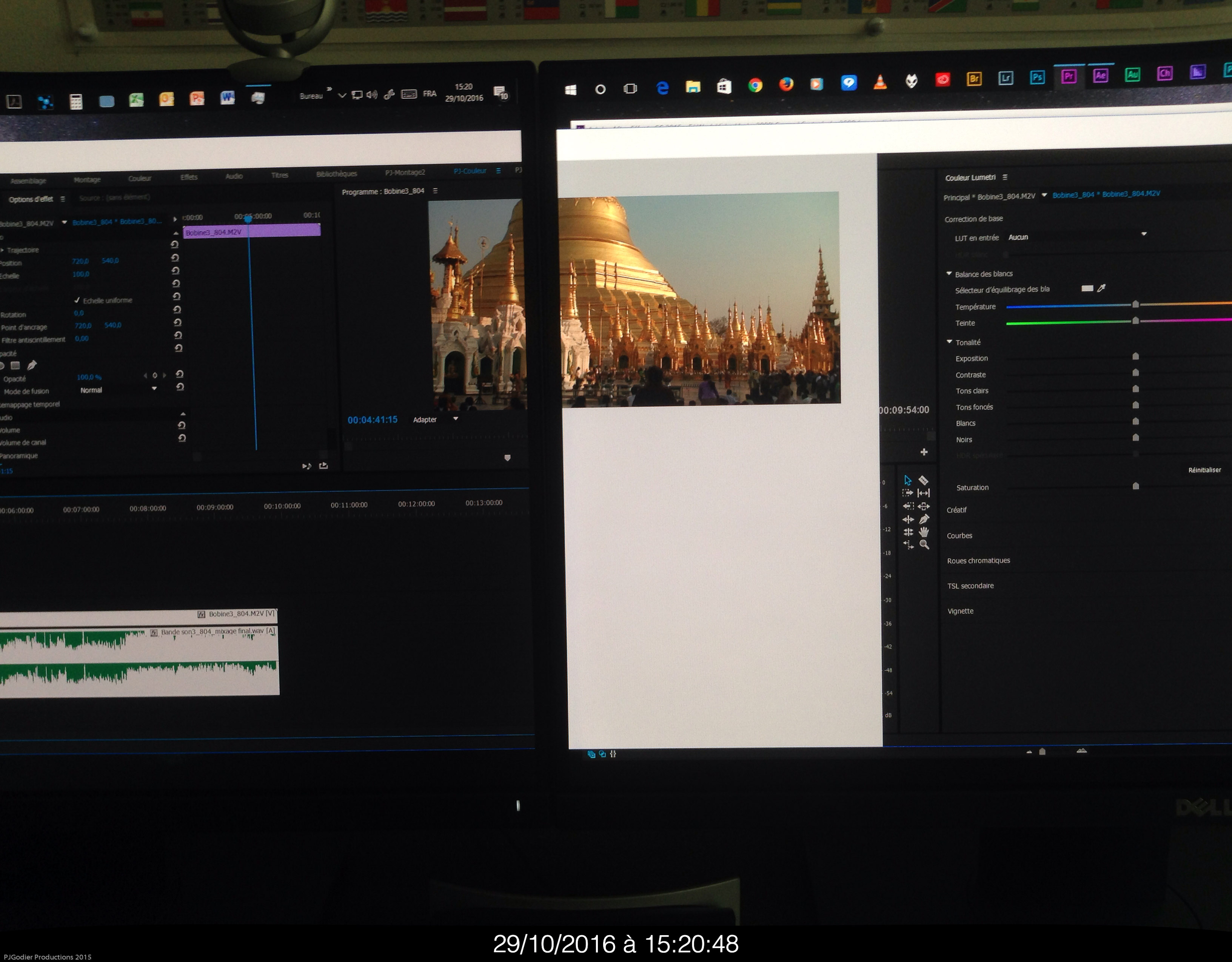The image size is (1232, 962).
Task: Click the Température slider handle
Action: point(1135,305)
